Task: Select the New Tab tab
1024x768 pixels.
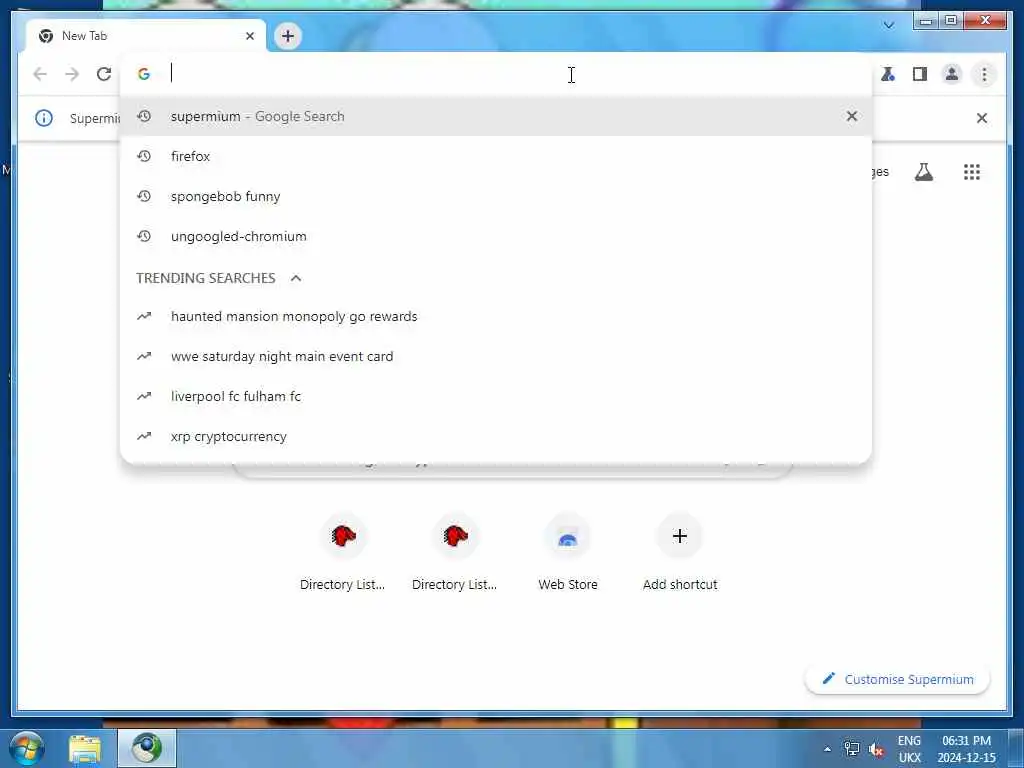Action: pyautogui.click(x=146, y=36)
